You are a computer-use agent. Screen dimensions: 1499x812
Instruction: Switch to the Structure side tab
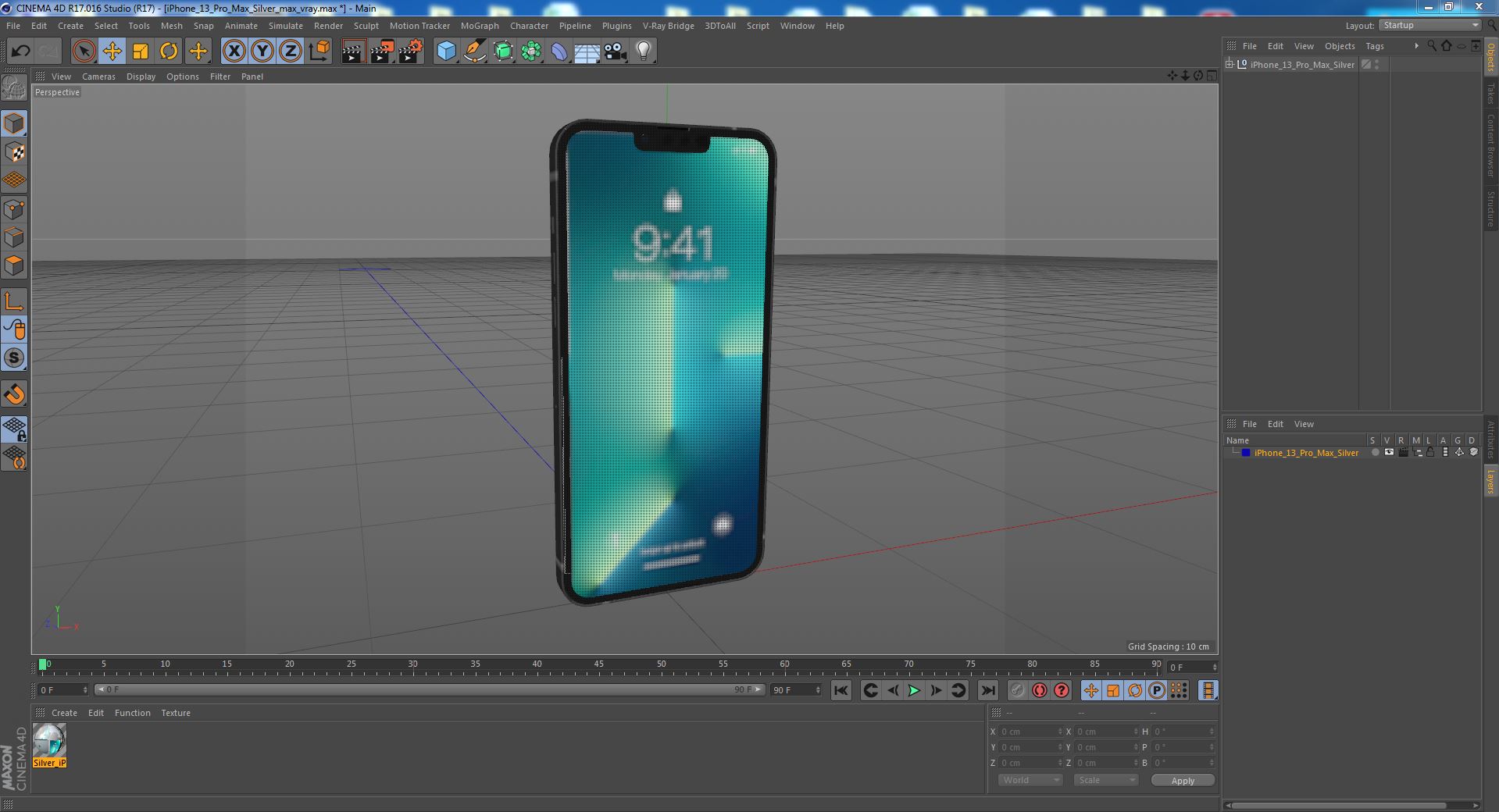[1491, 208]
